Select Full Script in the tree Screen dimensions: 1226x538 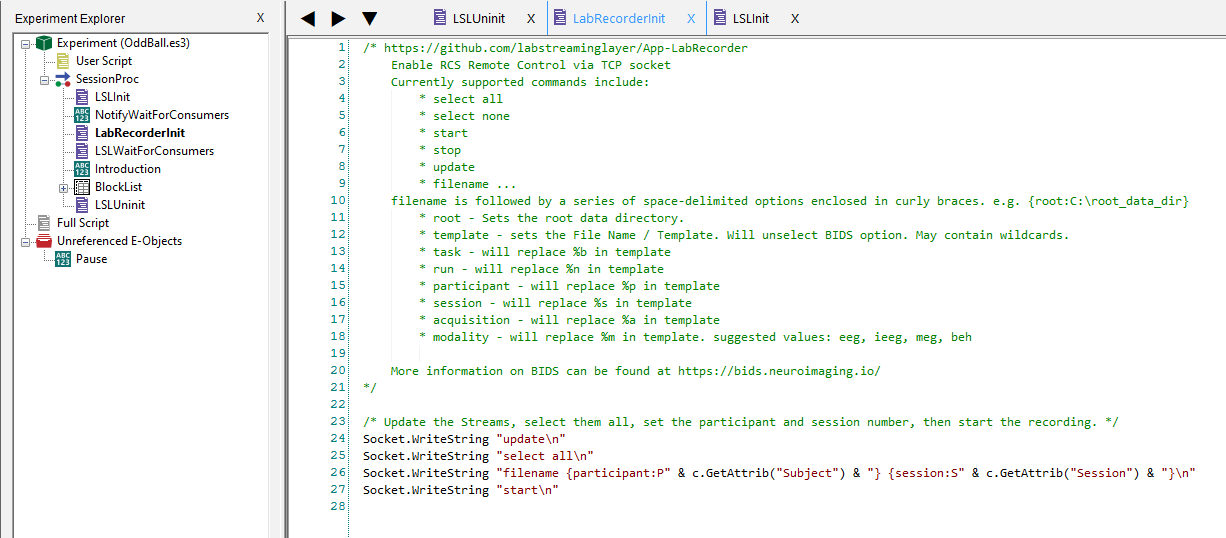click(83, 223)
